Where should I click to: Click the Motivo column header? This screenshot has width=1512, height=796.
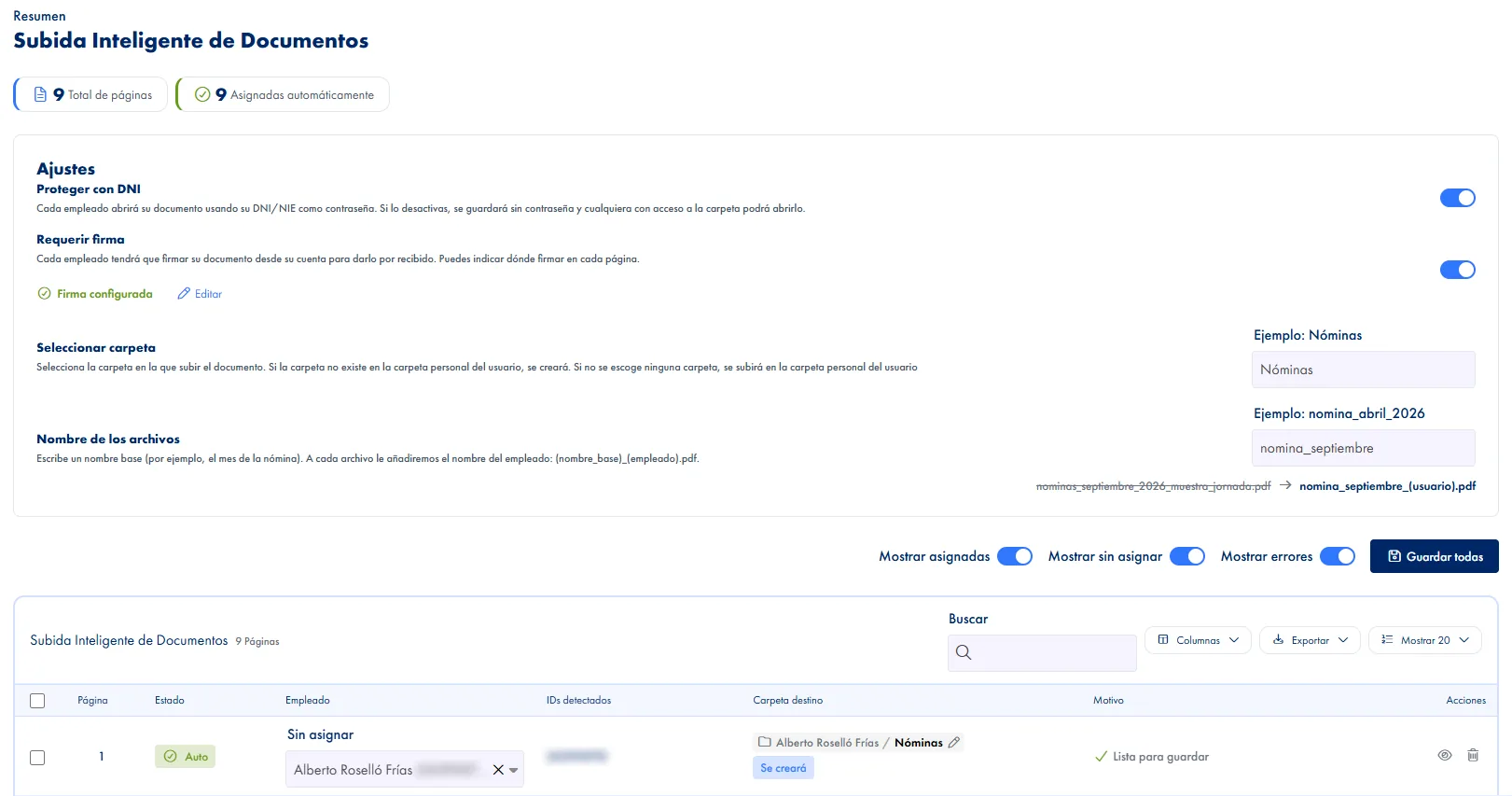1108,701
